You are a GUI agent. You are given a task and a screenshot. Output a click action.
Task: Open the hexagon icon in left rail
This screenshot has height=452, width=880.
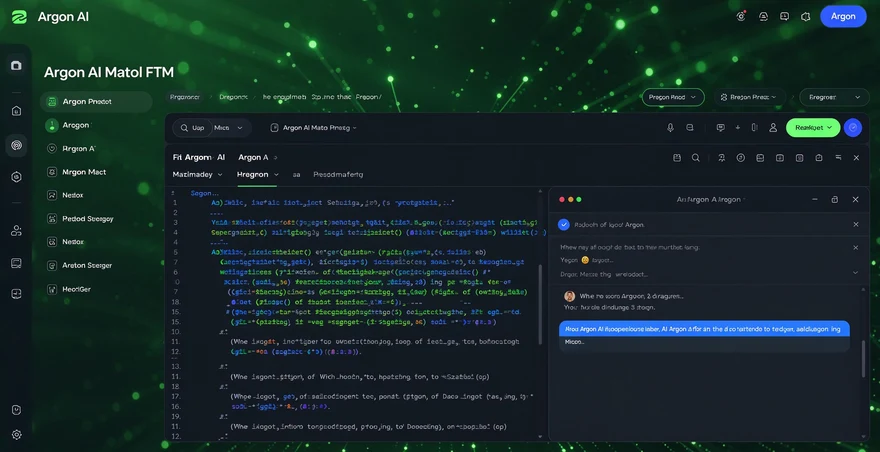[16, 177]
